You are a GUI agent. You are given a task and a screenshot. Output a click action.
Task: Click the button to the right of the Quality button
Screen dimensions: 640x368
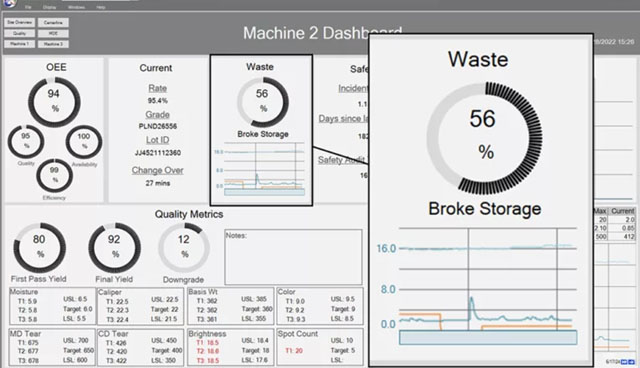click(x=53, y=33)
